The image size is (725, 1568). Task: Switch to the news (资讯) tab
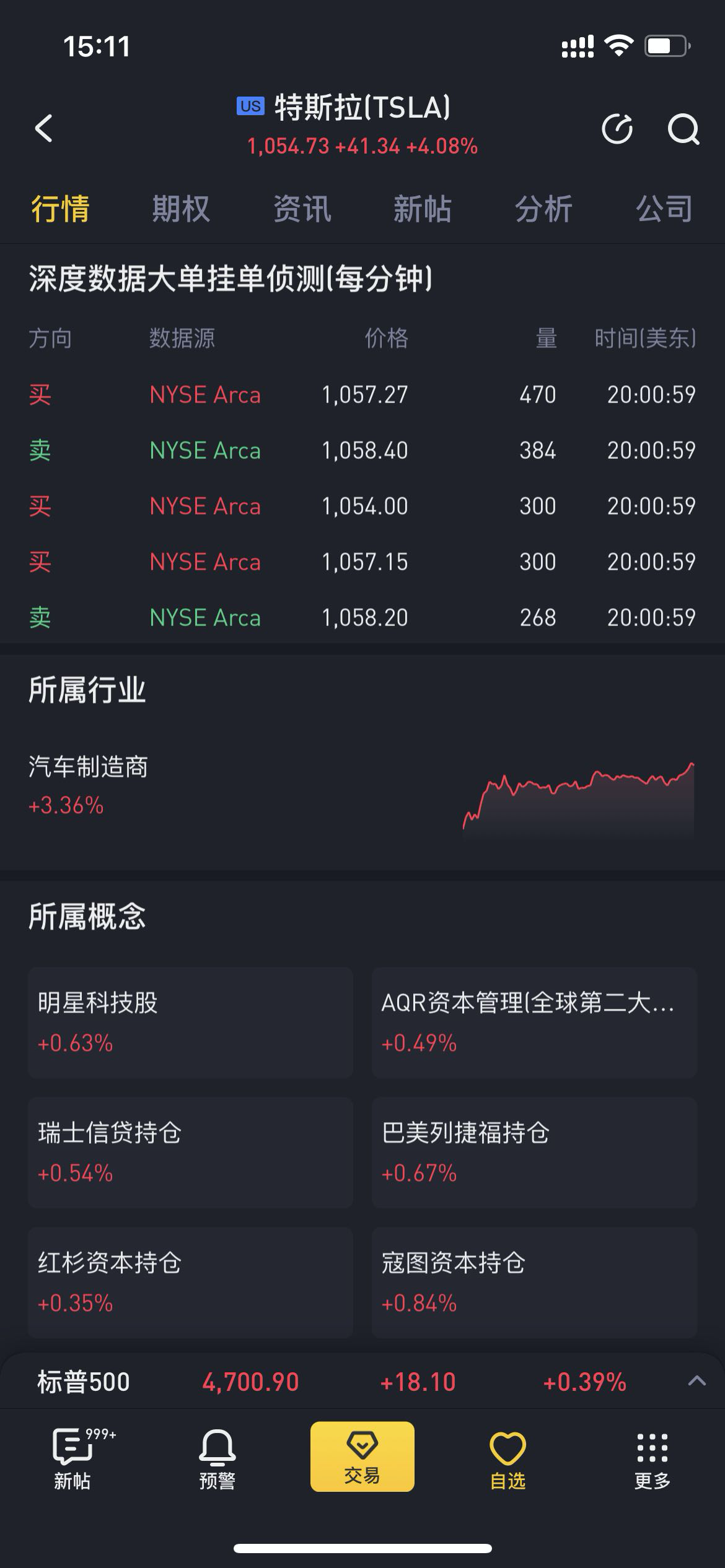302,209
